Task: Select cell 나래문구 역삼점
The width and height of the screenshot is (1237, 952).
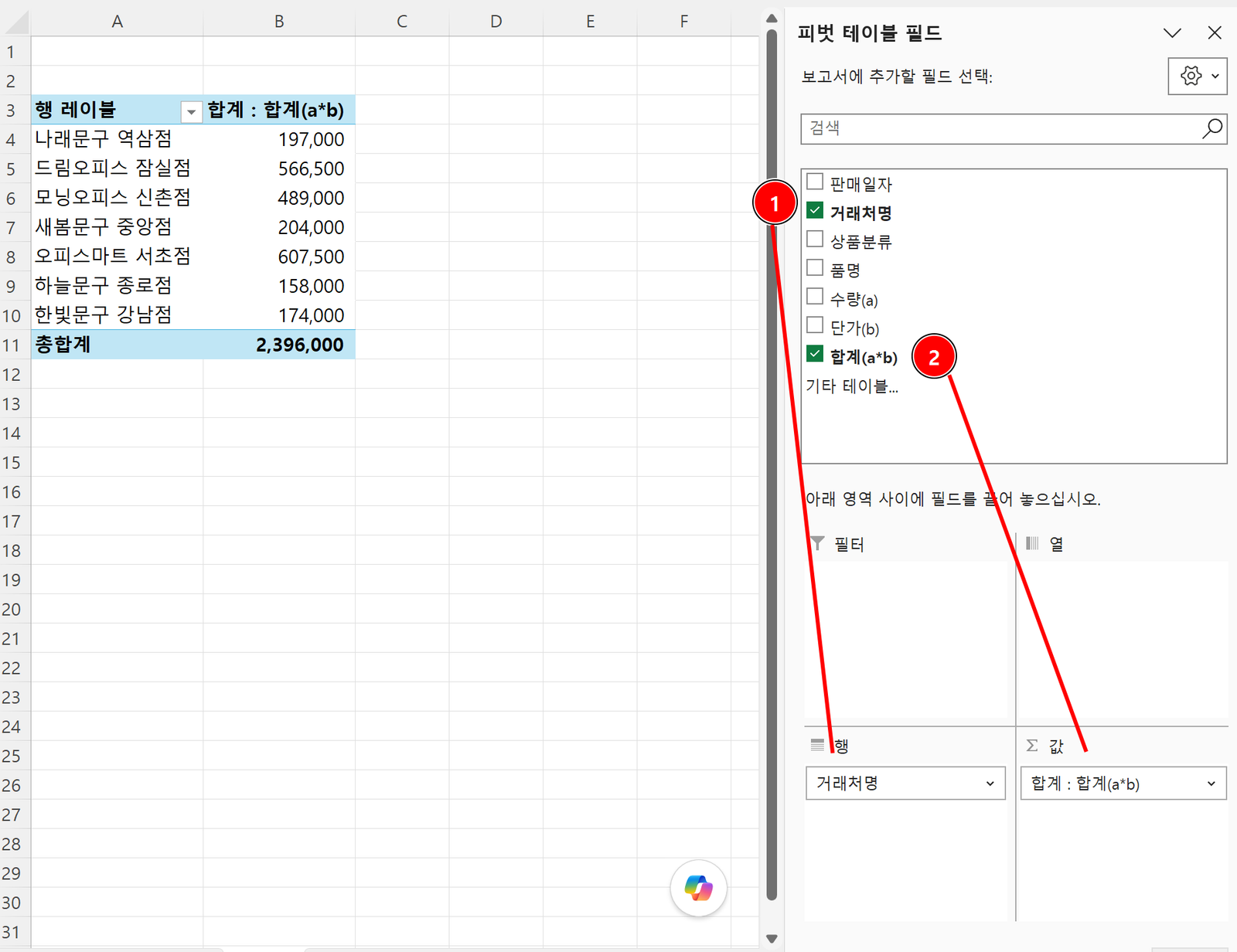Action: click(x=117, y=139)
